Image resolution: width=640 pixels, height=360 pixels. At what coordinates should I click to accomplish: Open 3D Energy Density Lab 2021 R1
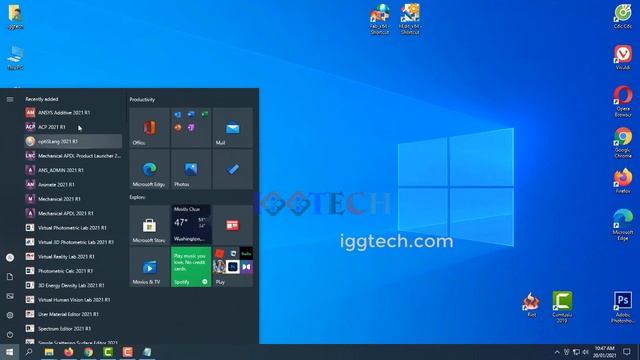pyautogui.click(x=73, y=285)
